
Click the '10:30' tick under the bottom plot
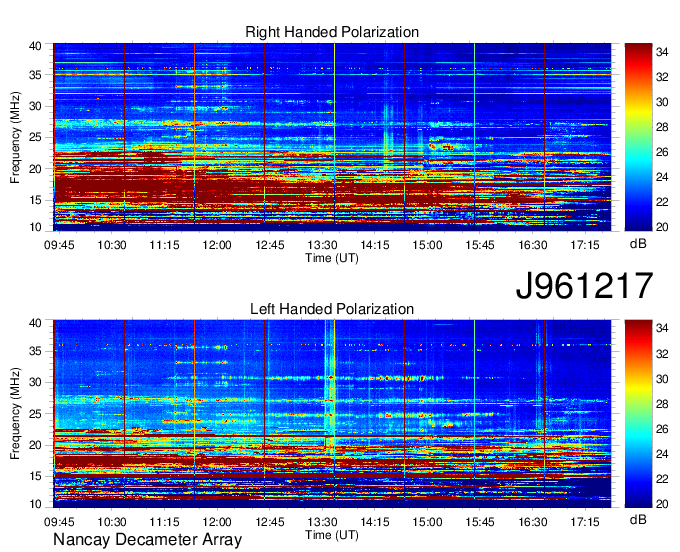[x=111, y=522]
